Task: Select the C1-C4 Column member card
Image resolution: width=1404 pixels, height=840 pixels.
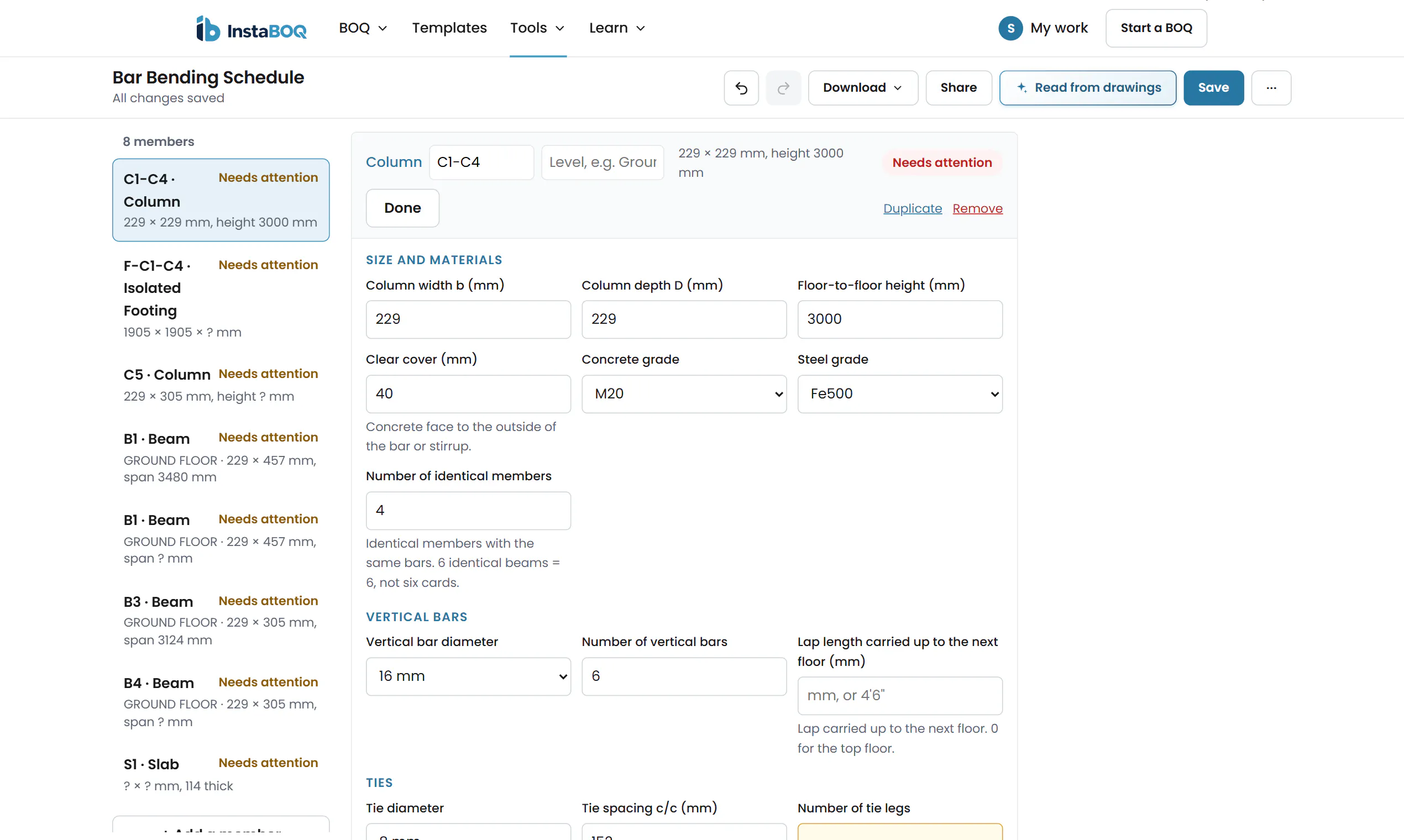Action: 221,200
